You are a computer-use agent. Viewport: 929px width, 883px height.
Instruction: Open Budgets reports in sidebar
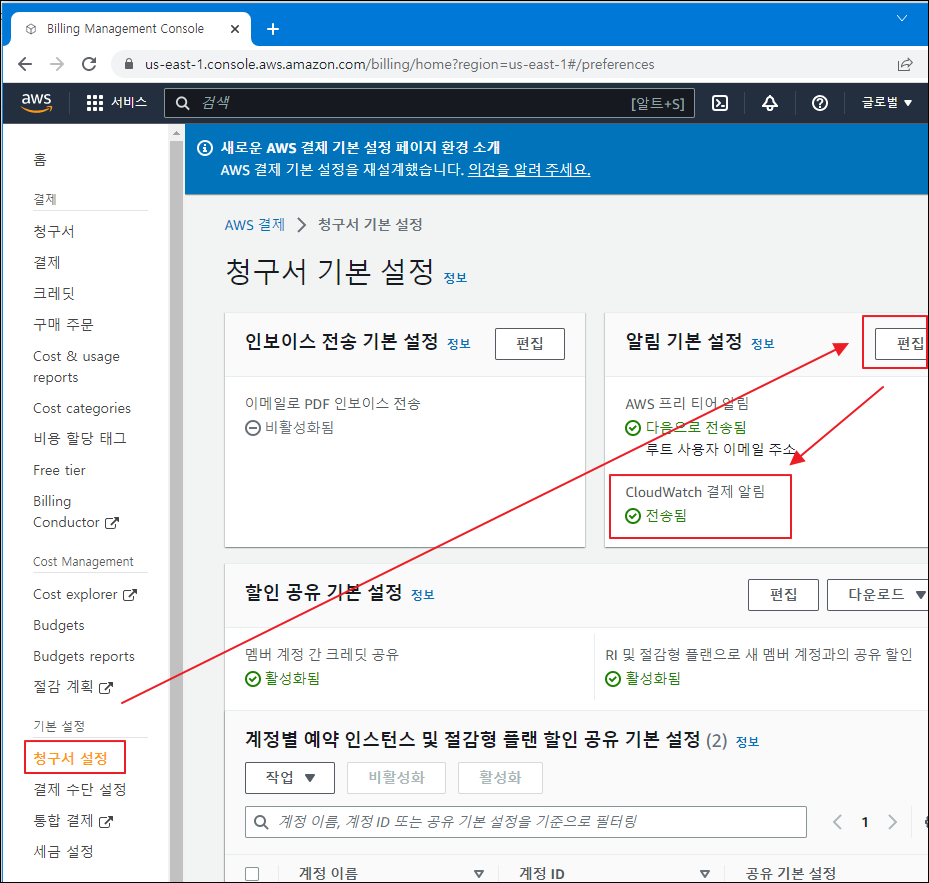[x=84, y=657]
